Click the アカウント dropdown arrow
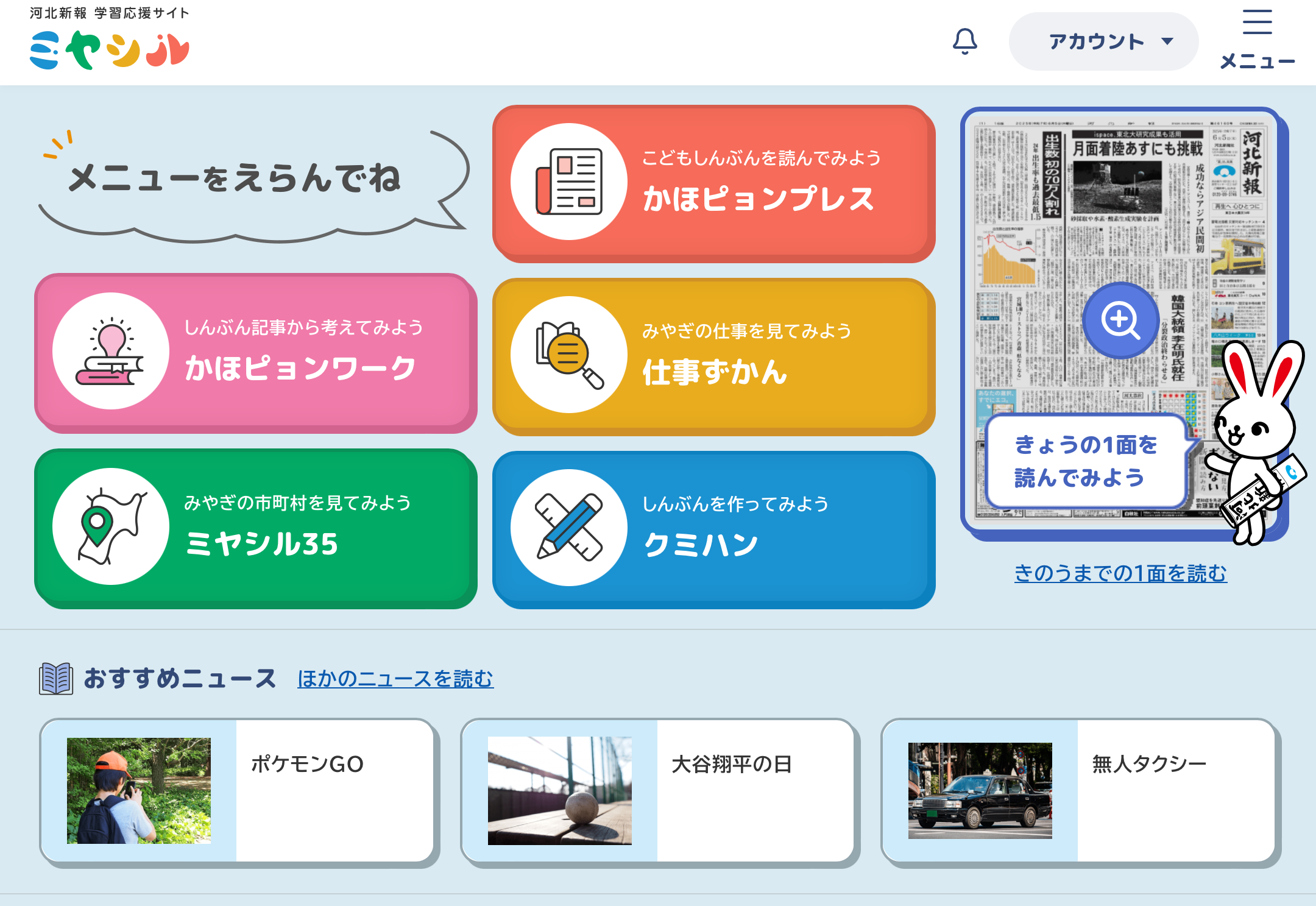 coord(1167,41)
